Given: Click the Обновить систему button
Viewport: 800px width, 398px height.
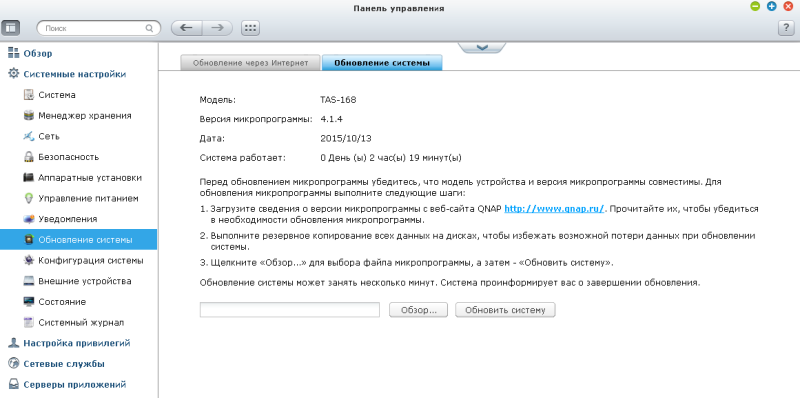Looking at the screenshot, I should (x=505, y=310).
